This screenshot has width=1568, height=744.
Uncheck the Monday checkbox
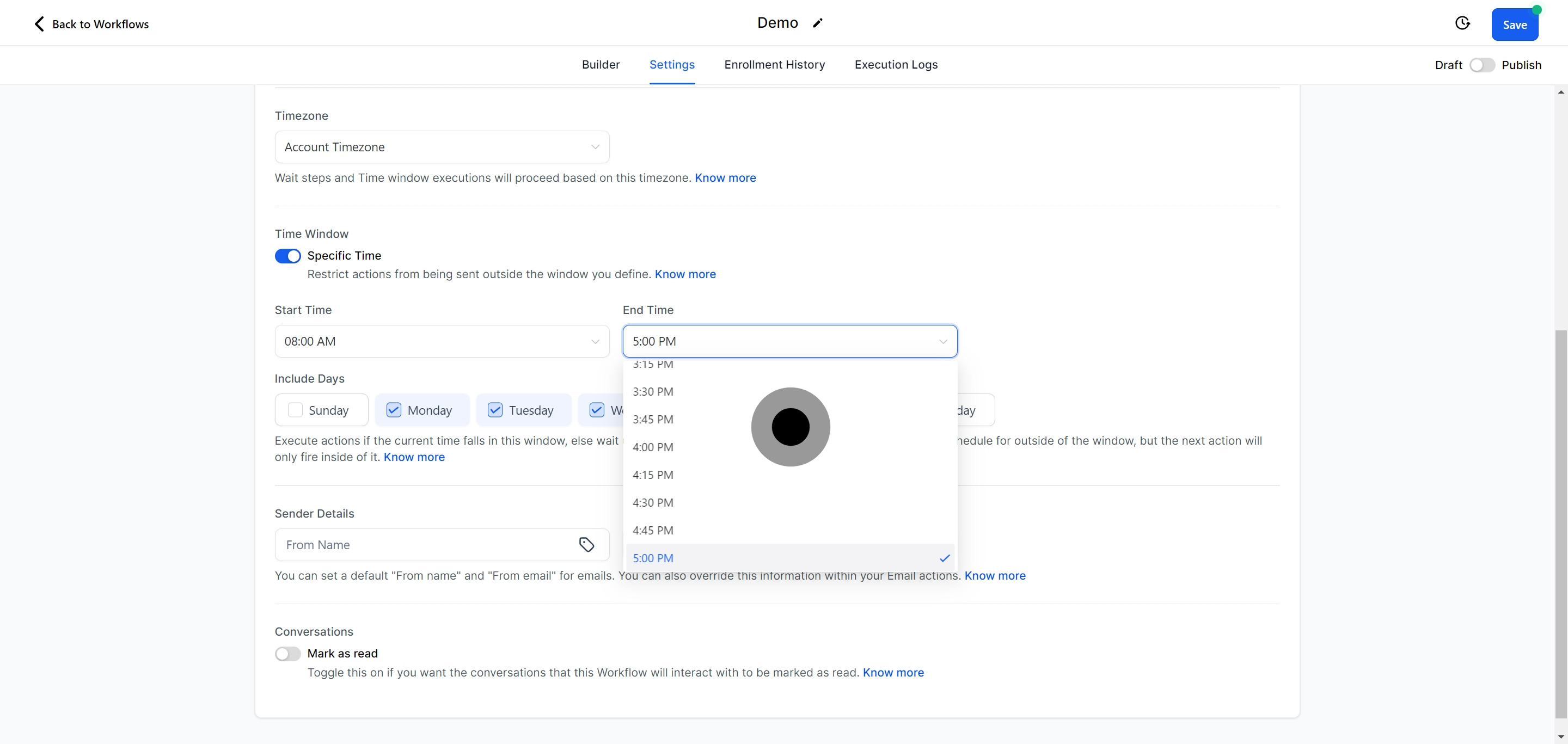[x=394, y=410]
